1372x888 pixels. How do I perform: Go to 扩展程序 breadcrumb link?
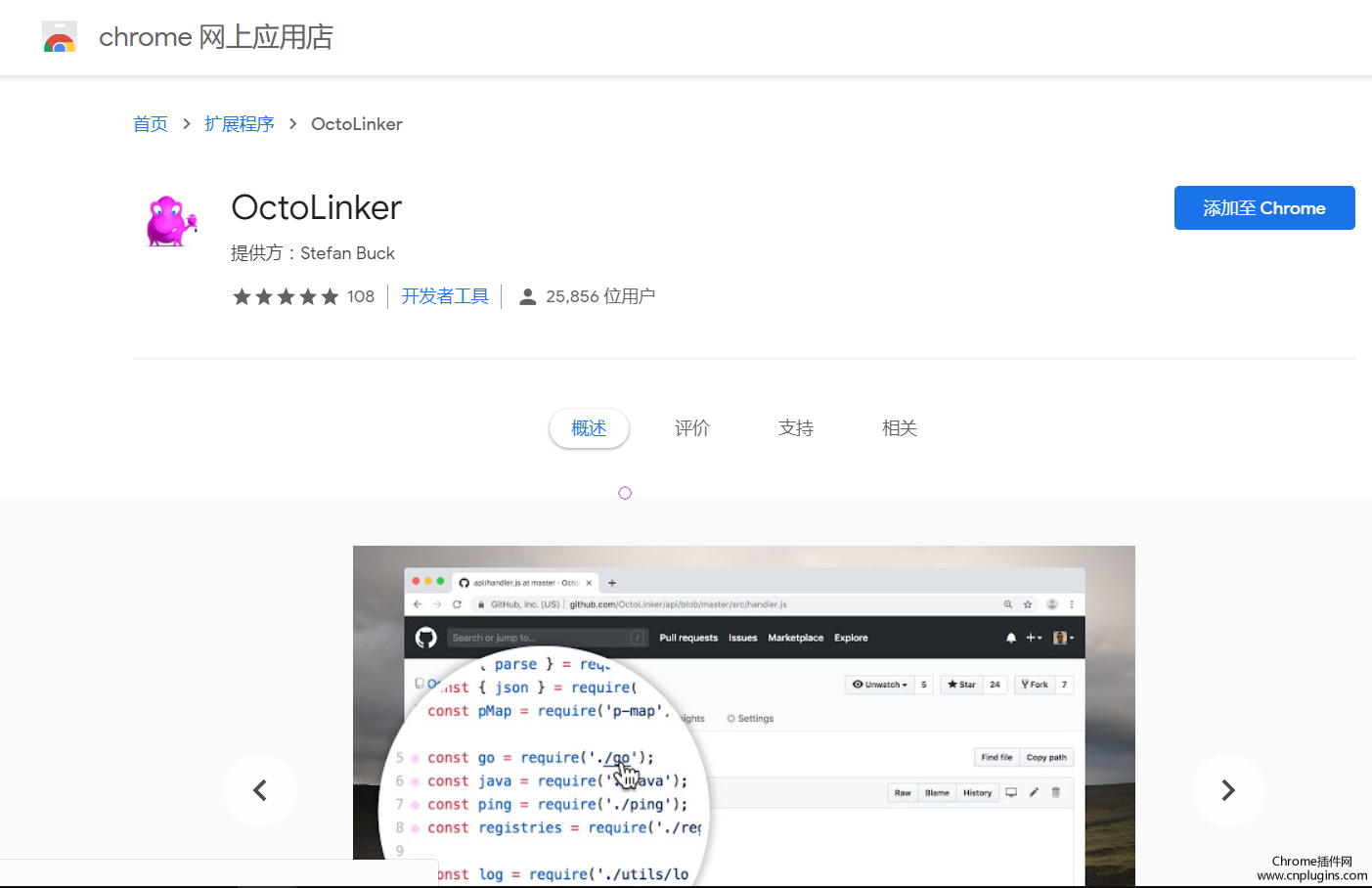pyautogui.click(x=240, y=124)
